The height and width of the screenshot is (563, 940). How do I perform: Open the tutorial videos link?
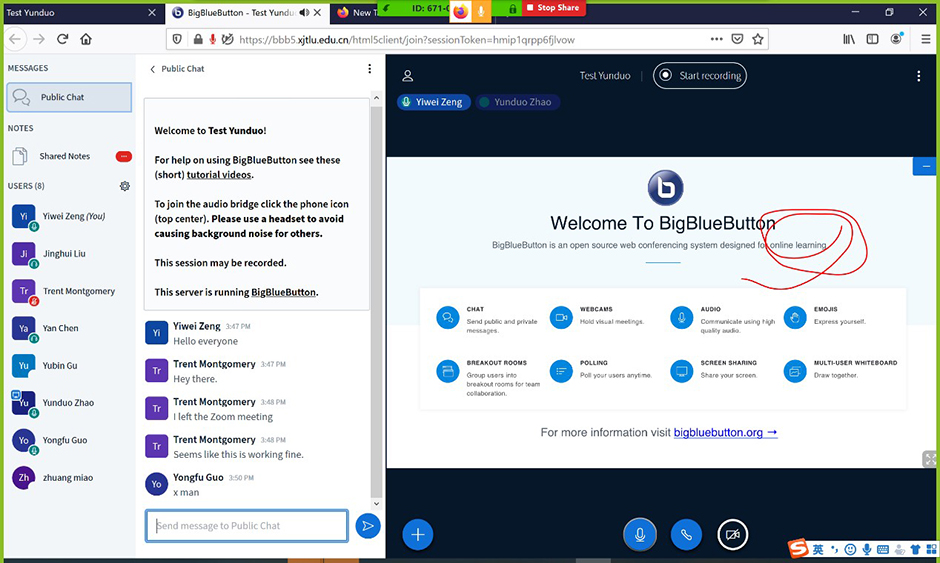[x=219, y=174]
